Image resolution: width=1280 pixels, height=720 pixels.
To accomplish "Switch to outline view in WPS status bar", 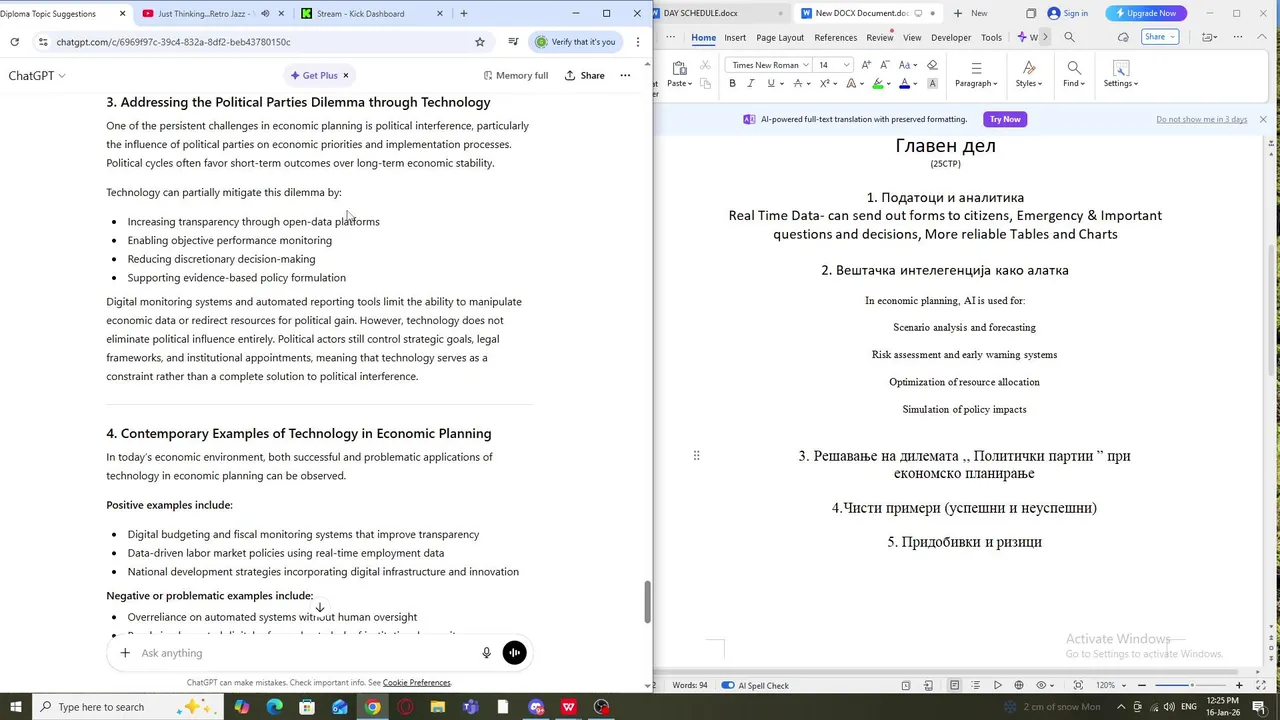I will [976, 685].
